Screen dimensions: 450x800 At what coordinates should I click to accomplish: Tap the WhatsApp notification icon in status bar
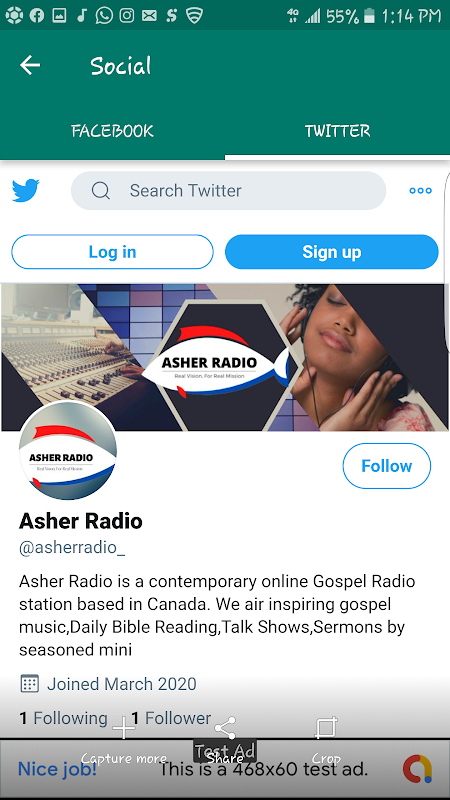[104, 15]
